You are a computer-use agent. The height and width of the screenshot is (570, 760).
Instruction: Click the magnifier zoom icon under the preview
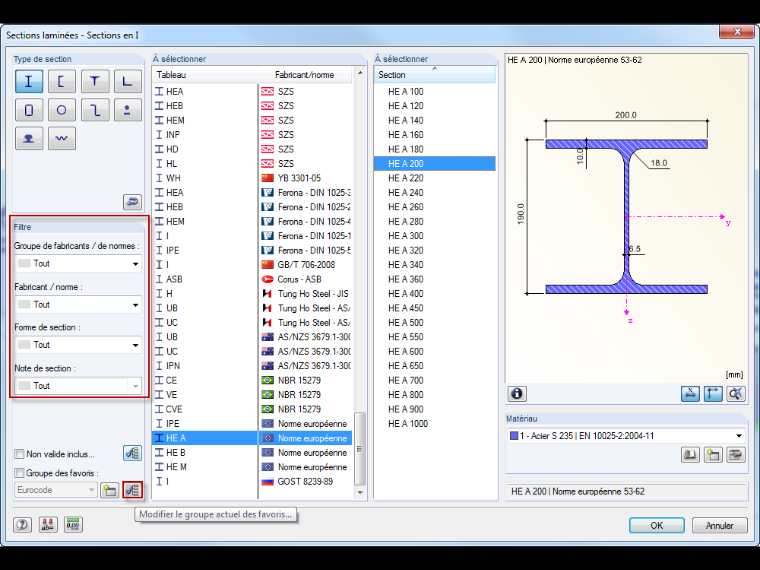click(x=735, y=394)
